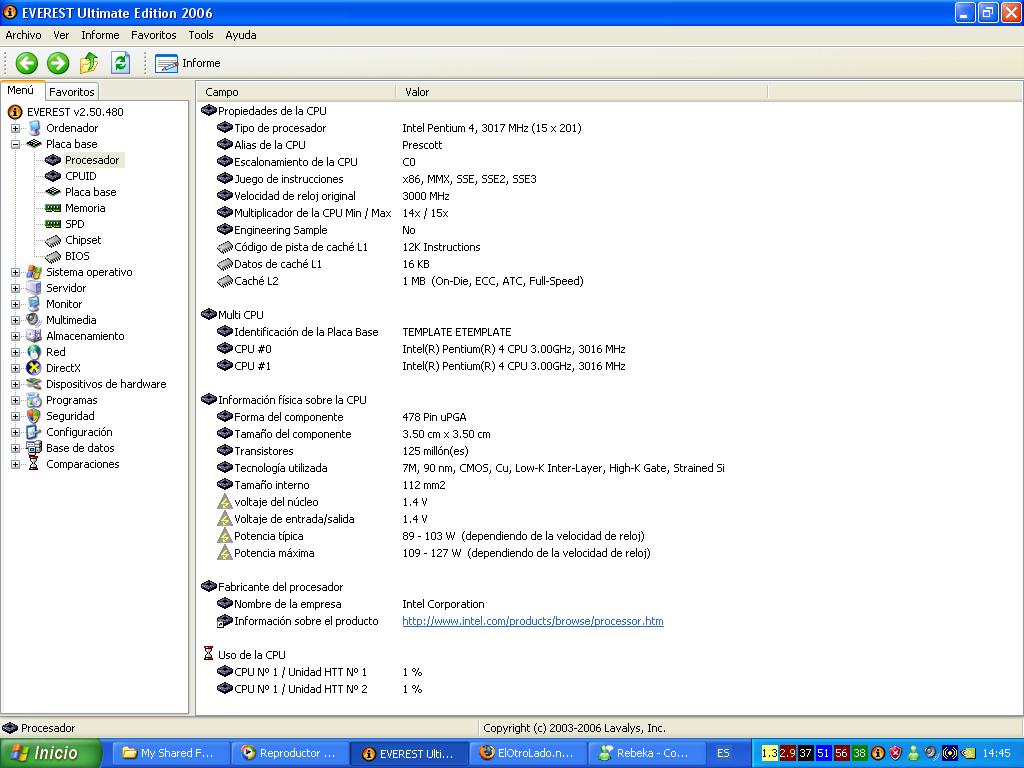Click the green Back arrow toolbar icon
This screenshot has width=1024, height=768.
(27, 63)
